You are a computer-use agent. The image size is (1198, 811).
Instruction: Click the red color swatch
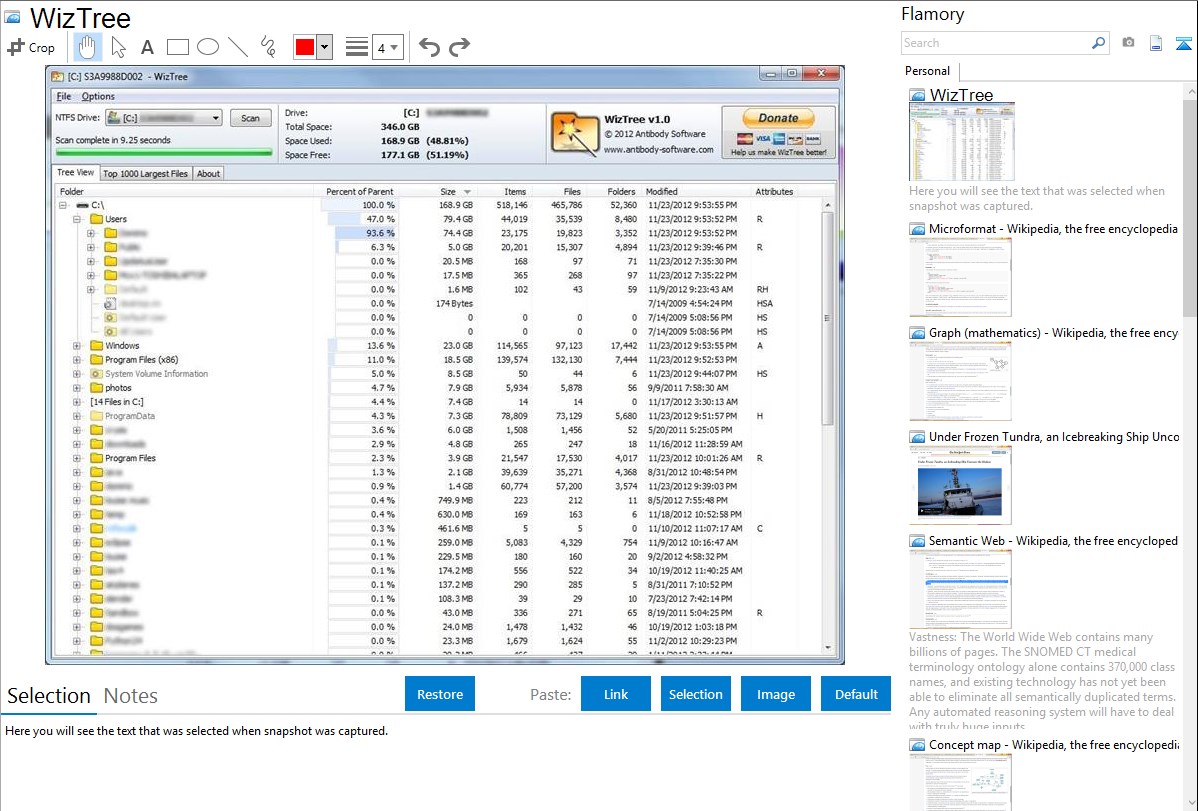pos(304,47)
